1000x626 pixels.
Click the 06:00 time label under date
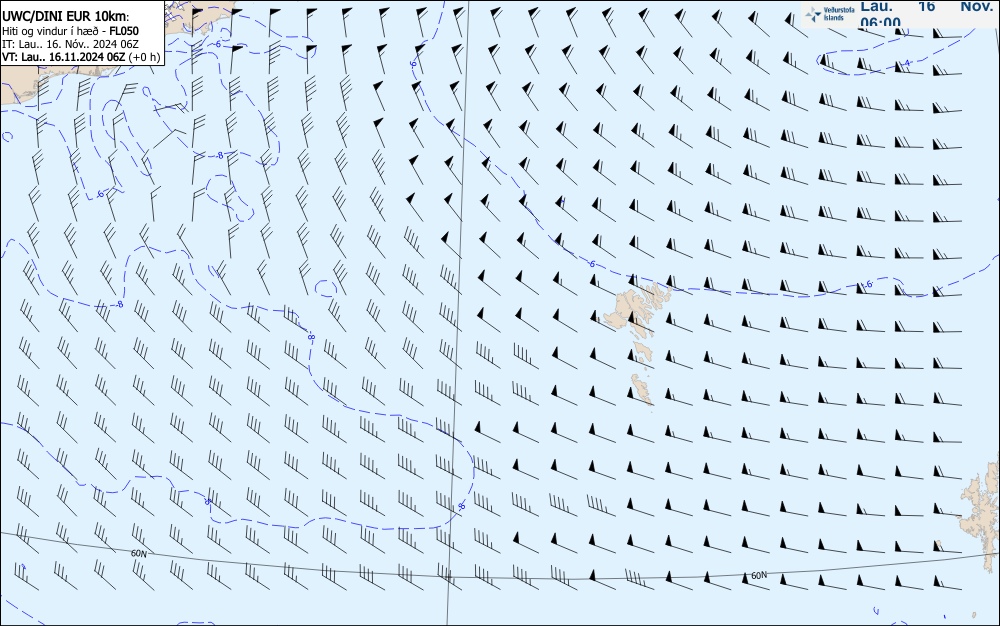[x=881, y=22]
